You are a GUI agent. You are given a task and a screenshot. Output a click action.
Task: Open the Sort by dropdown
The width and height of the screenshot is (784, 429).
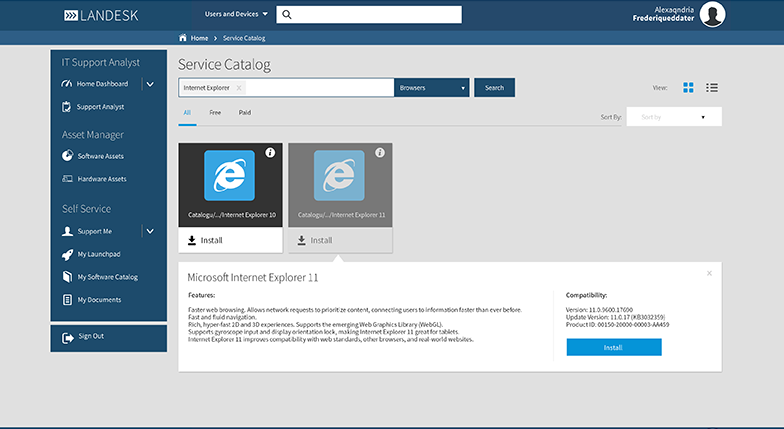[x=673, y=117]
